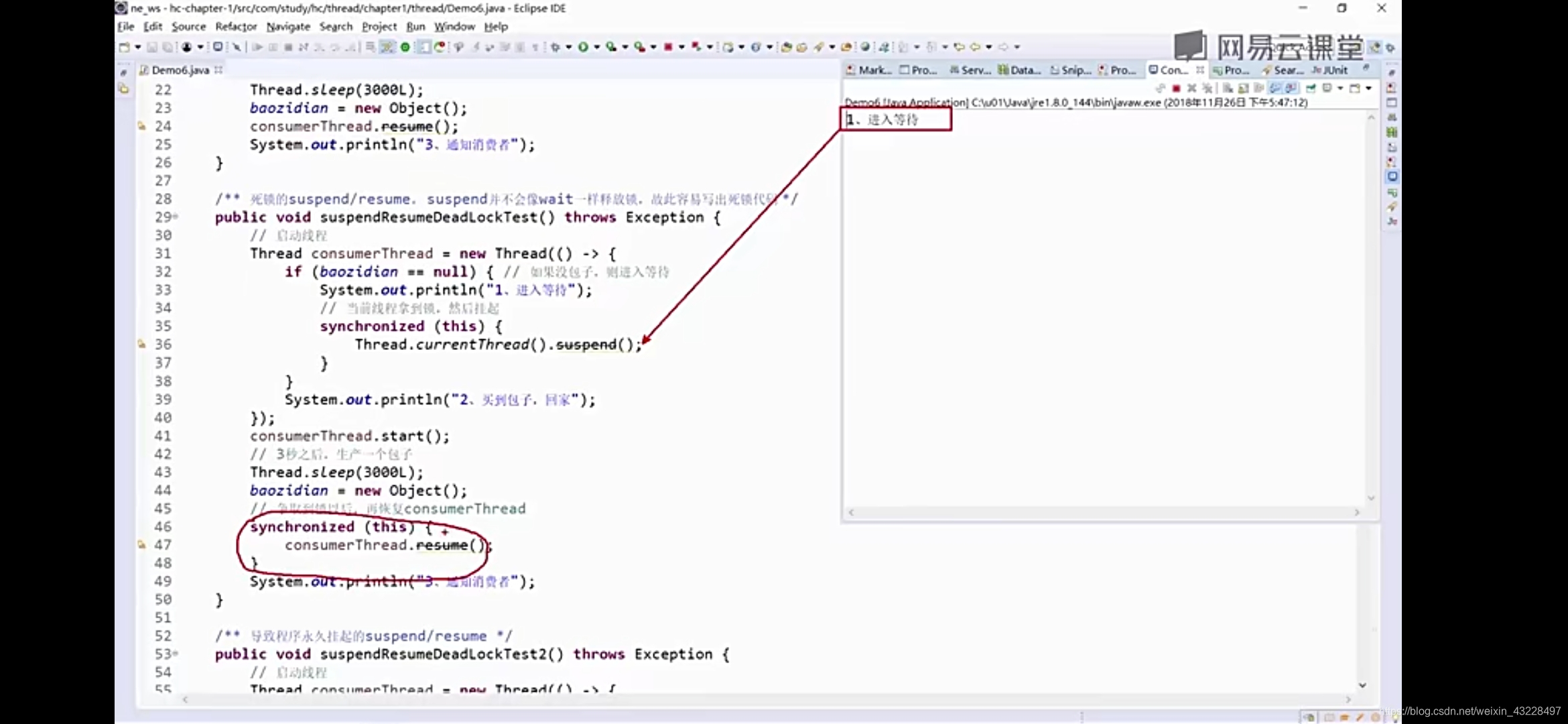Open Display Selected Console dropdown arrow
Image resolution: width=1568 pixels, height=724 pixels.
pyautogui.click(x=1340, y=88)
